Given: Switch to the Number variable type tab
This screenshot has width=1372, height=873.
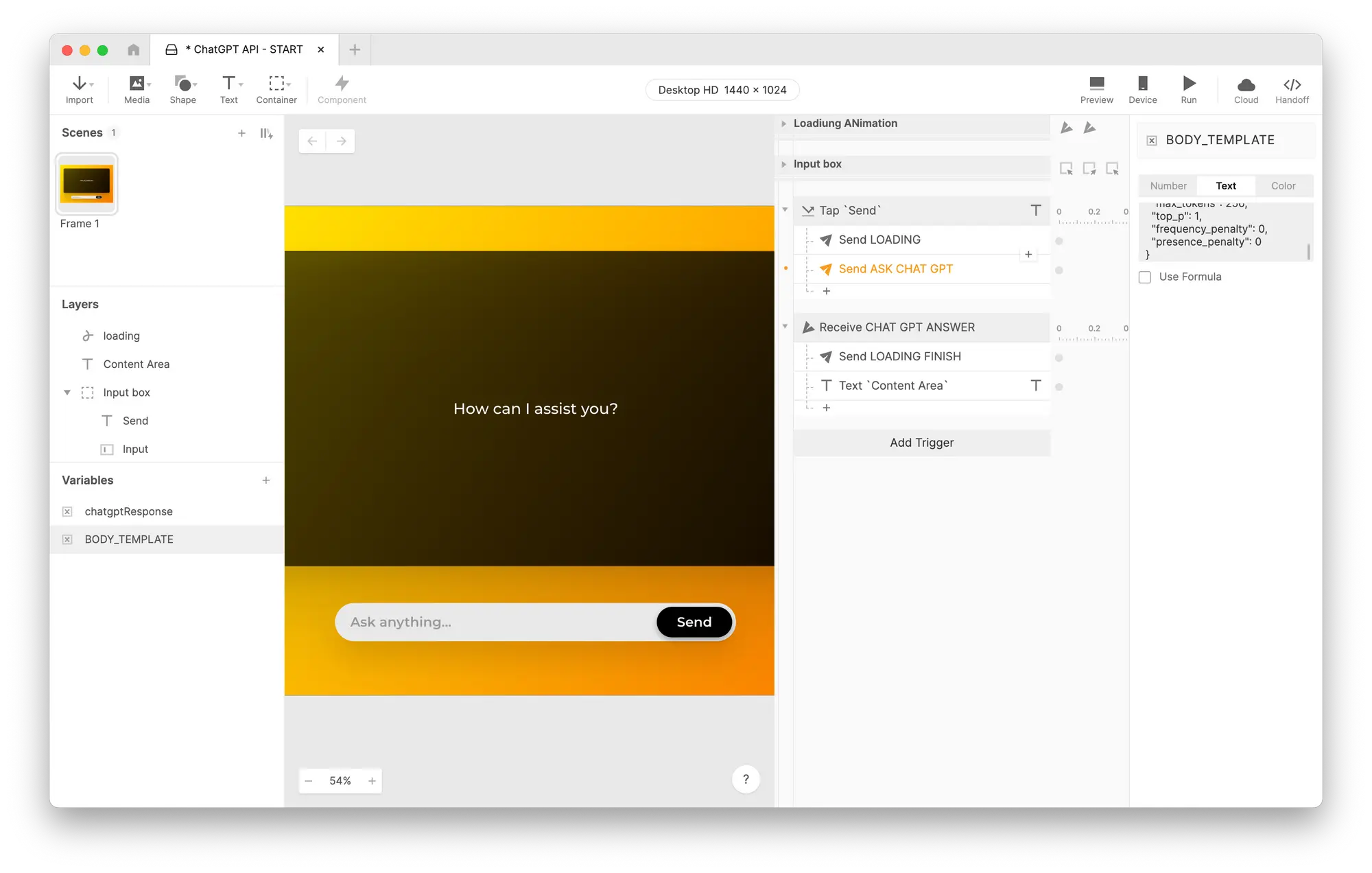Looking at the screenshot, I should (1168, 186).
